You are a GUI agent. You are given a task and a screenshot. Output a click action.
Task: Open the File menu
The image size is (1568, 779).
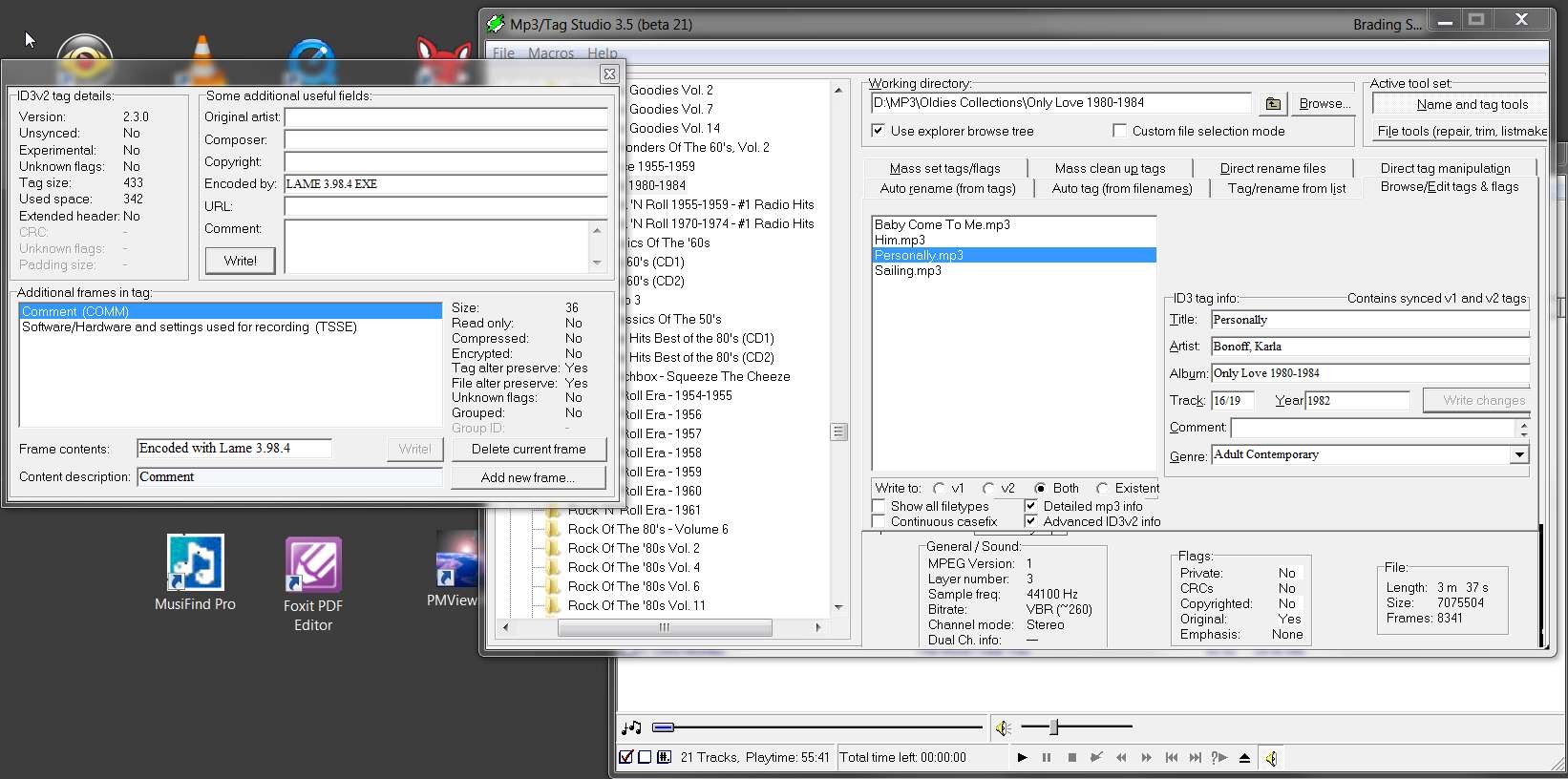click(x=503, y=53)
